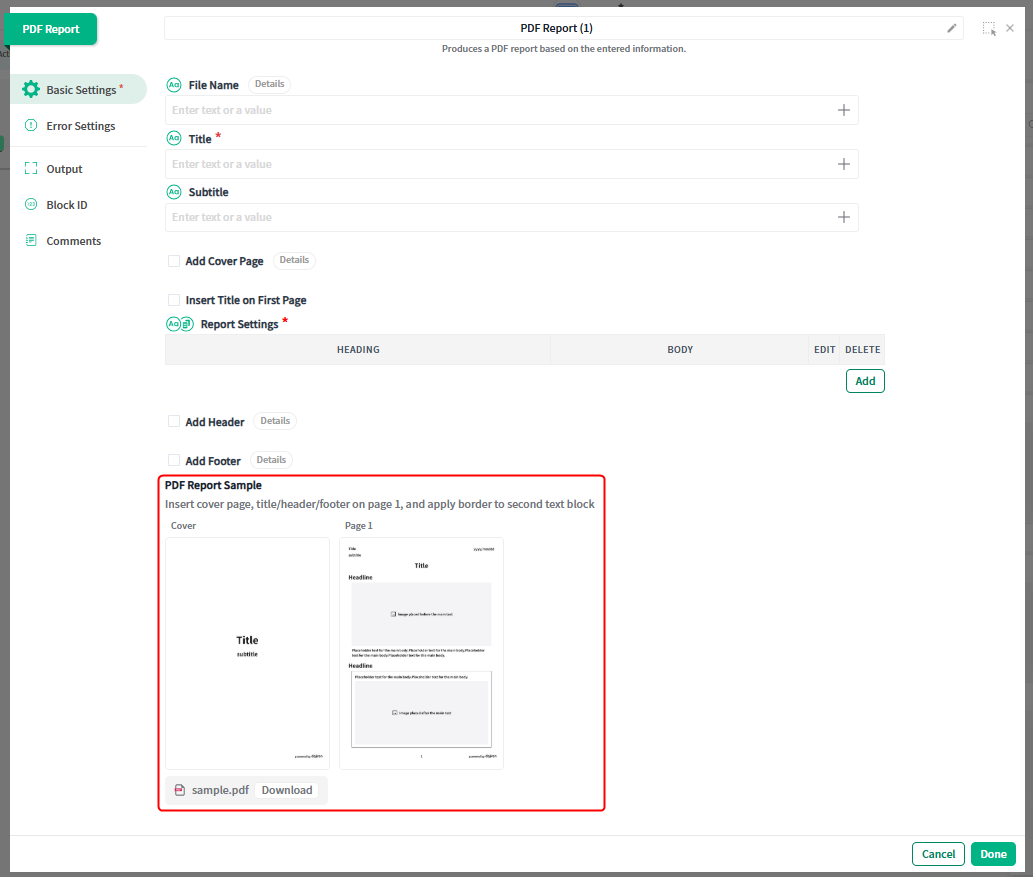Check Insert Title on First Page
Image resolution: width=1033 pixels, height=877 pixels.
click(x=174, y=300)
